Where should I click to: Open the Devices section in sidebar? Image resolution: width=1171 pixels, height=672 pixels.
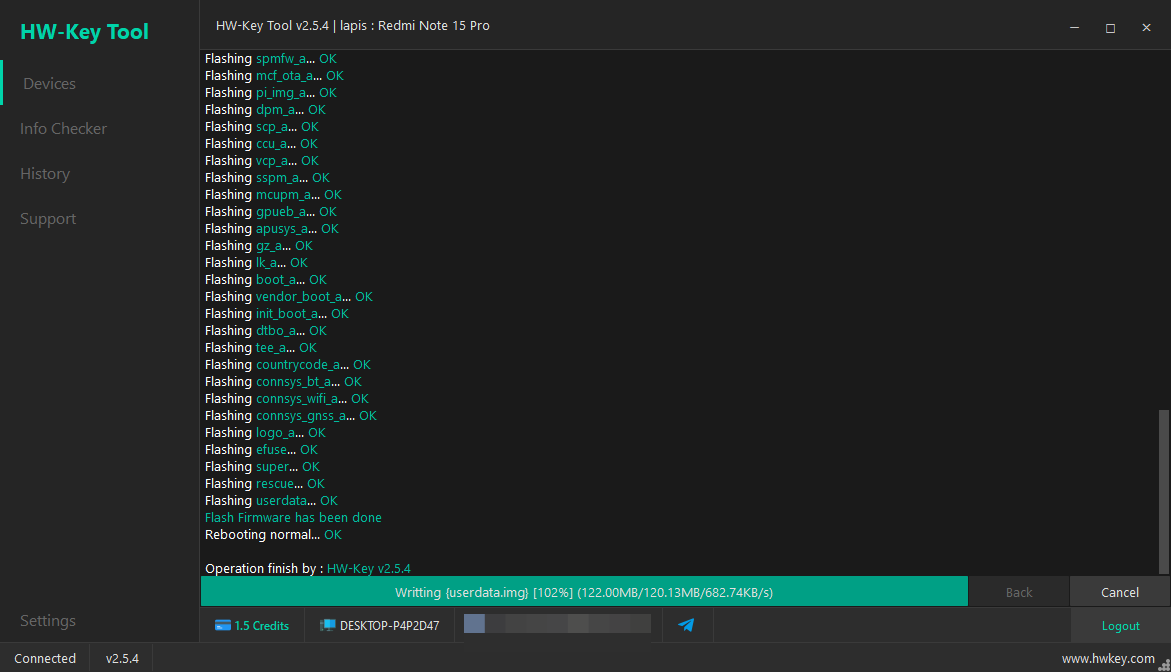point(49,84)
